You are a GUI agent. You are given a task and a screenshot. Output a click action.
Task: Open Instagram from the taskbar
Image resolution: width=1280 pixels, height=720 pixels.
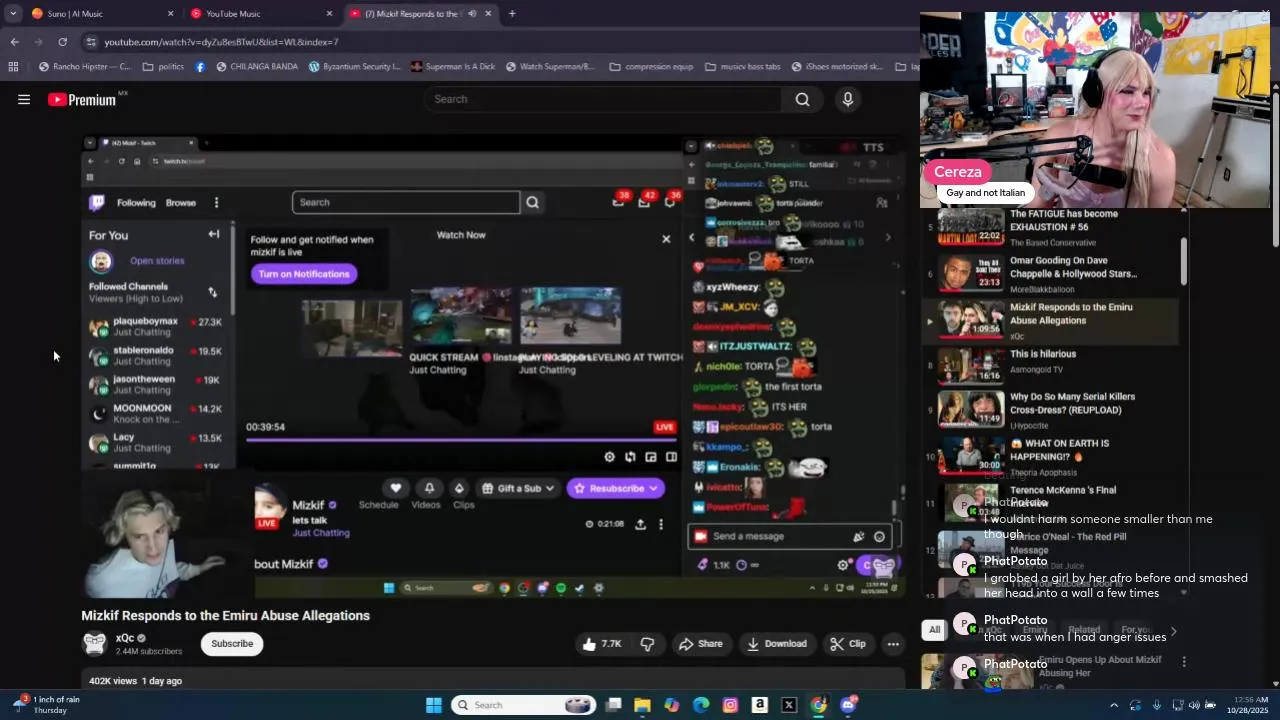pyautogui.click(x=730, y=705)
